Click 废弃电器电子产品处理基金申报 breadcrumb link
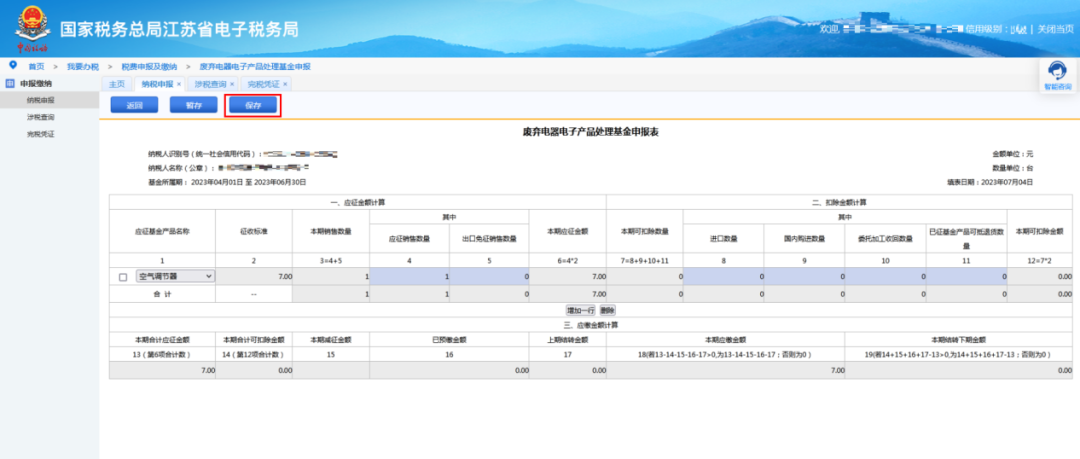This screenshot has width=1080, height=459. 255,66
